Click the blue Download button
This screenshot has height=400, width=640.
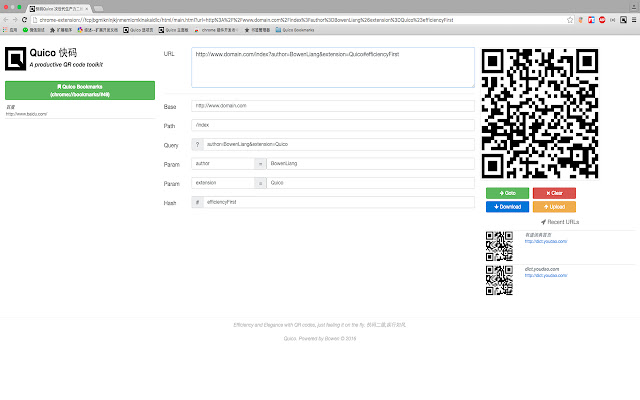tap(507, 207)
